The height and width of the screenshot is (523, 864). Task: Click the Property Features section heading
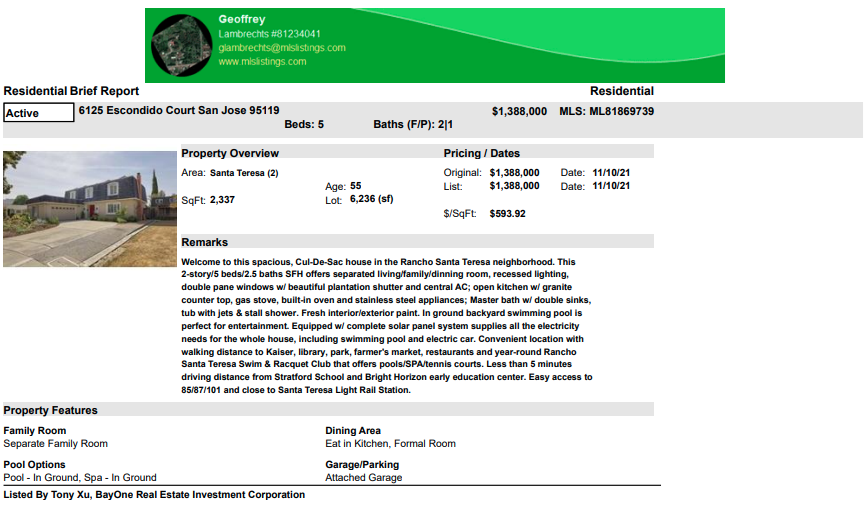pos(50,411)
